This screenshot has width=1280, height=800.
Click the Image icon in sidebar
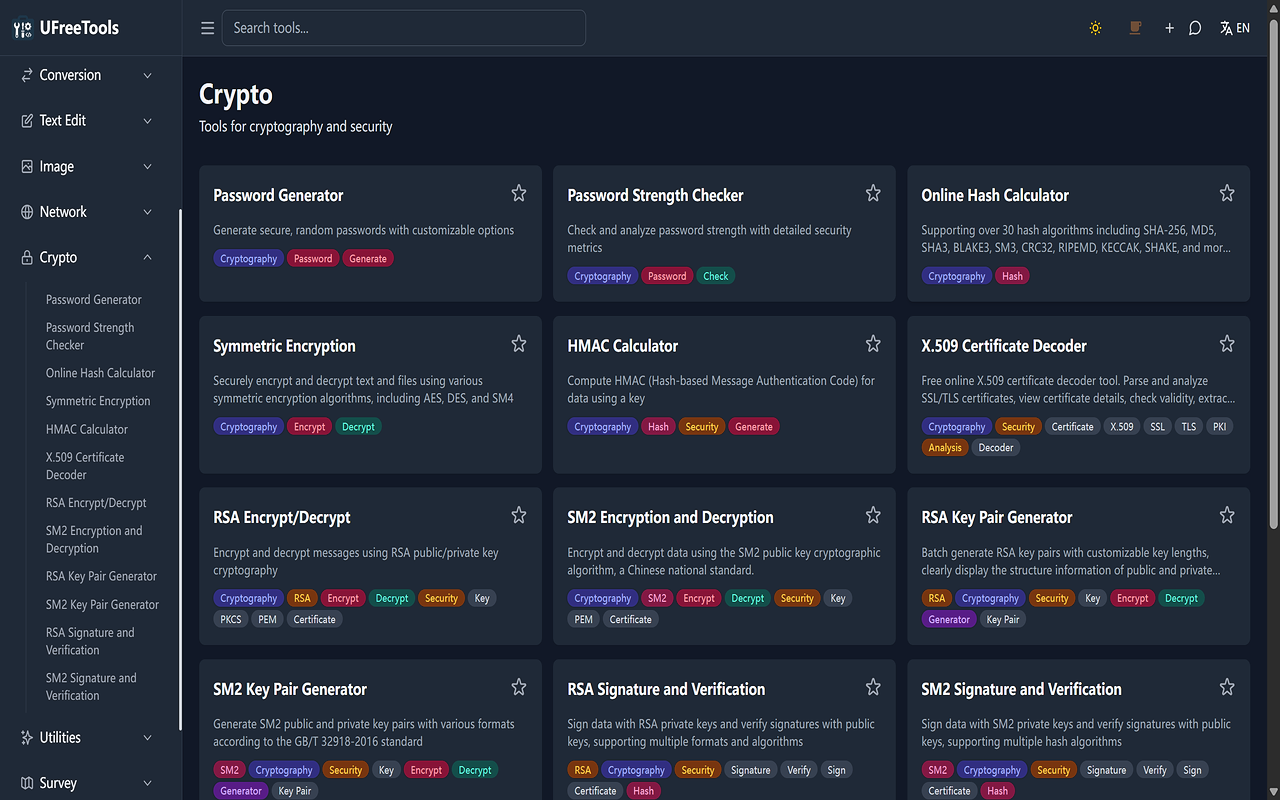coord(27,166)
